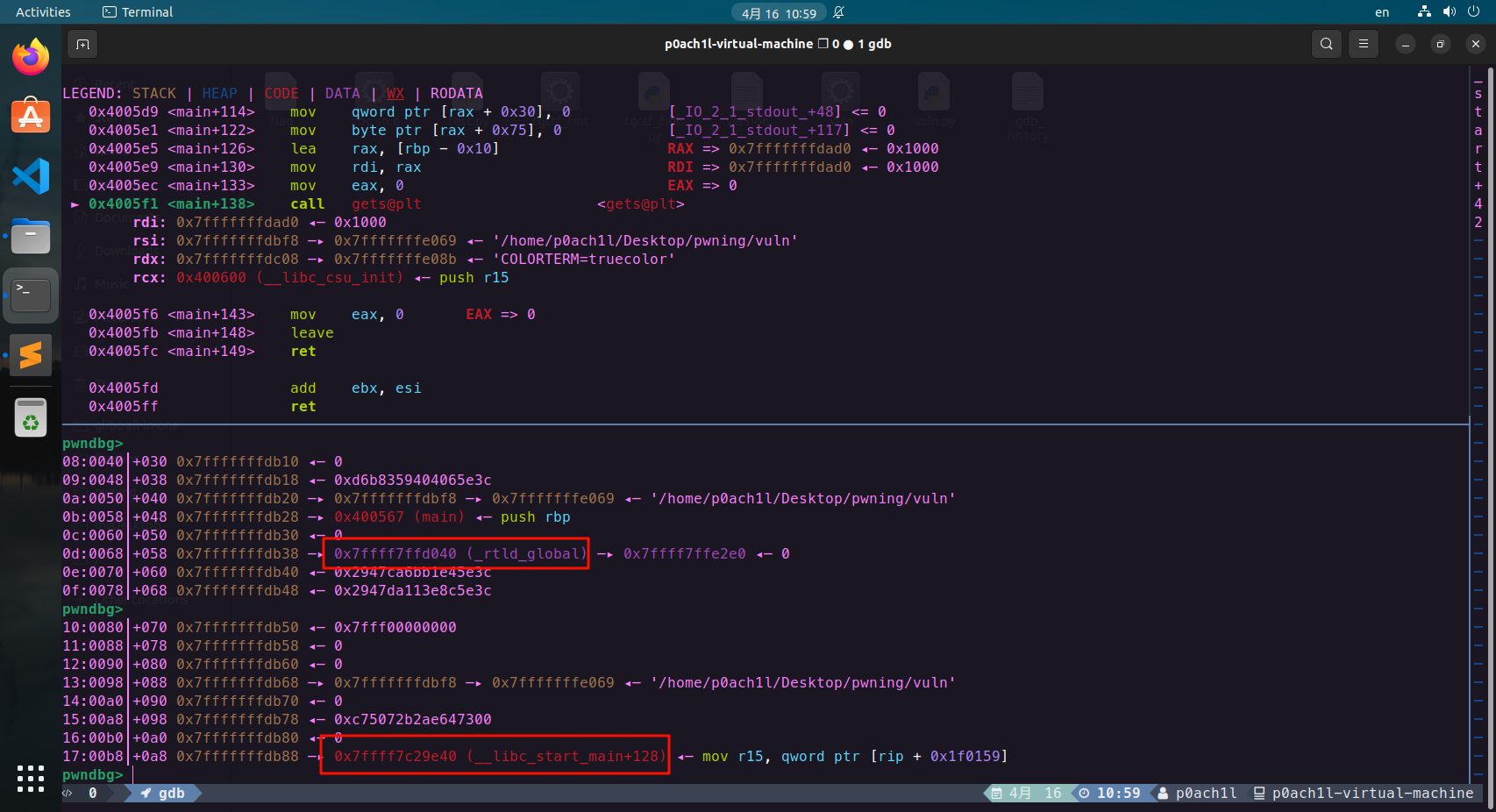The height and width of the screenshot is (812, 1496).
Task: Open the clock and calendar showing 4月 16 10:59
Action: 779,13
